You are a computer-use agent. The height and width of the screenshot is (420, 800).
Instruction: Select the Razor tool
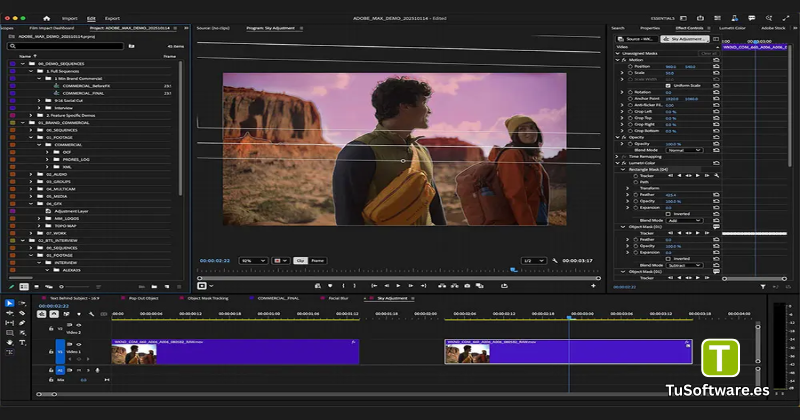(x=22, y=313)
